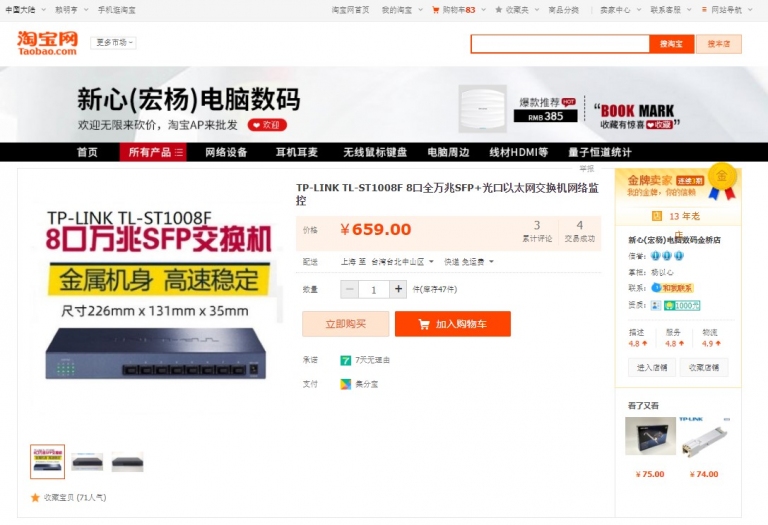
Task: Click the star icon beside 收藏宝贝
Action: point(35,498)
